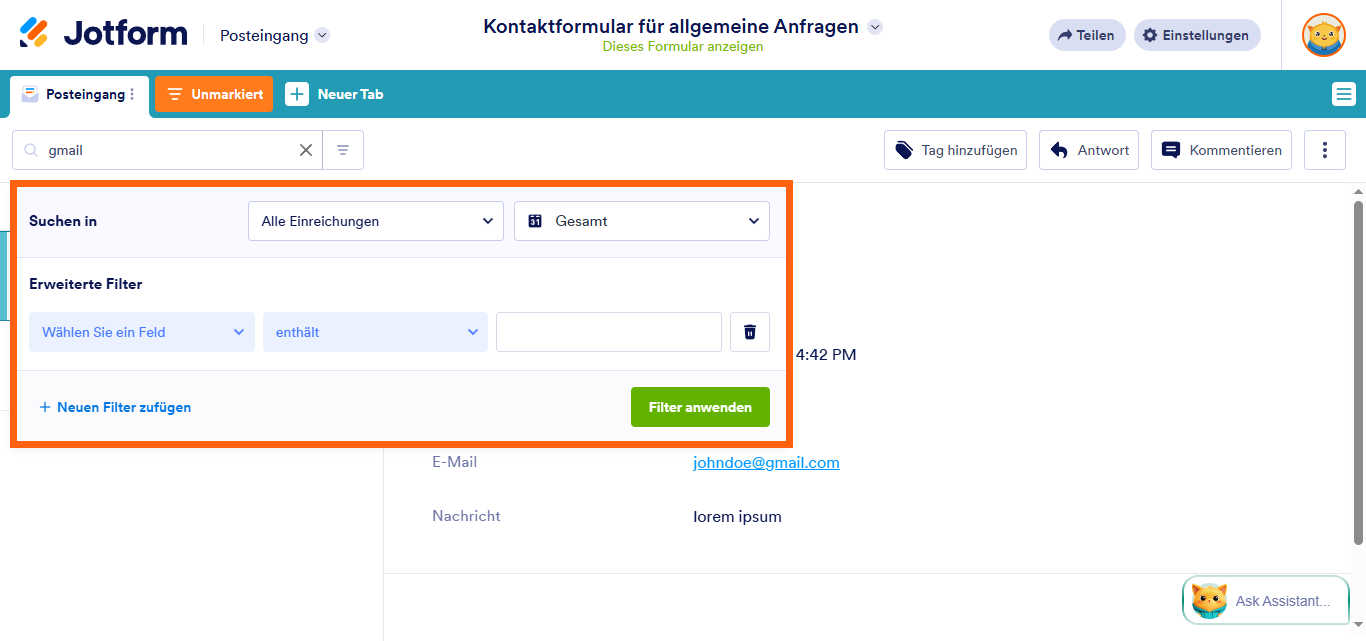Open the three-dot more options menu
The height and width of the screenshot is (641, 1366).
1324,149
